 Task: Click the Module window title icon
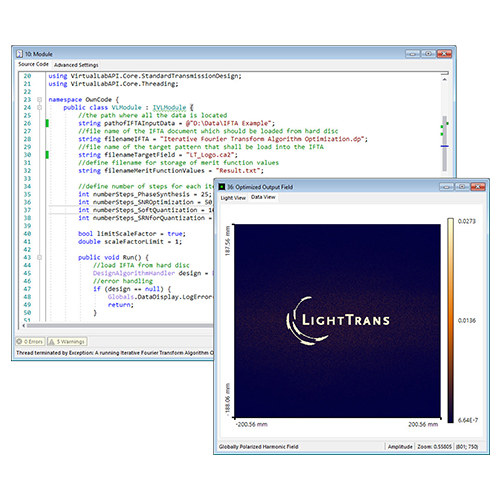(x=20, y=54)
